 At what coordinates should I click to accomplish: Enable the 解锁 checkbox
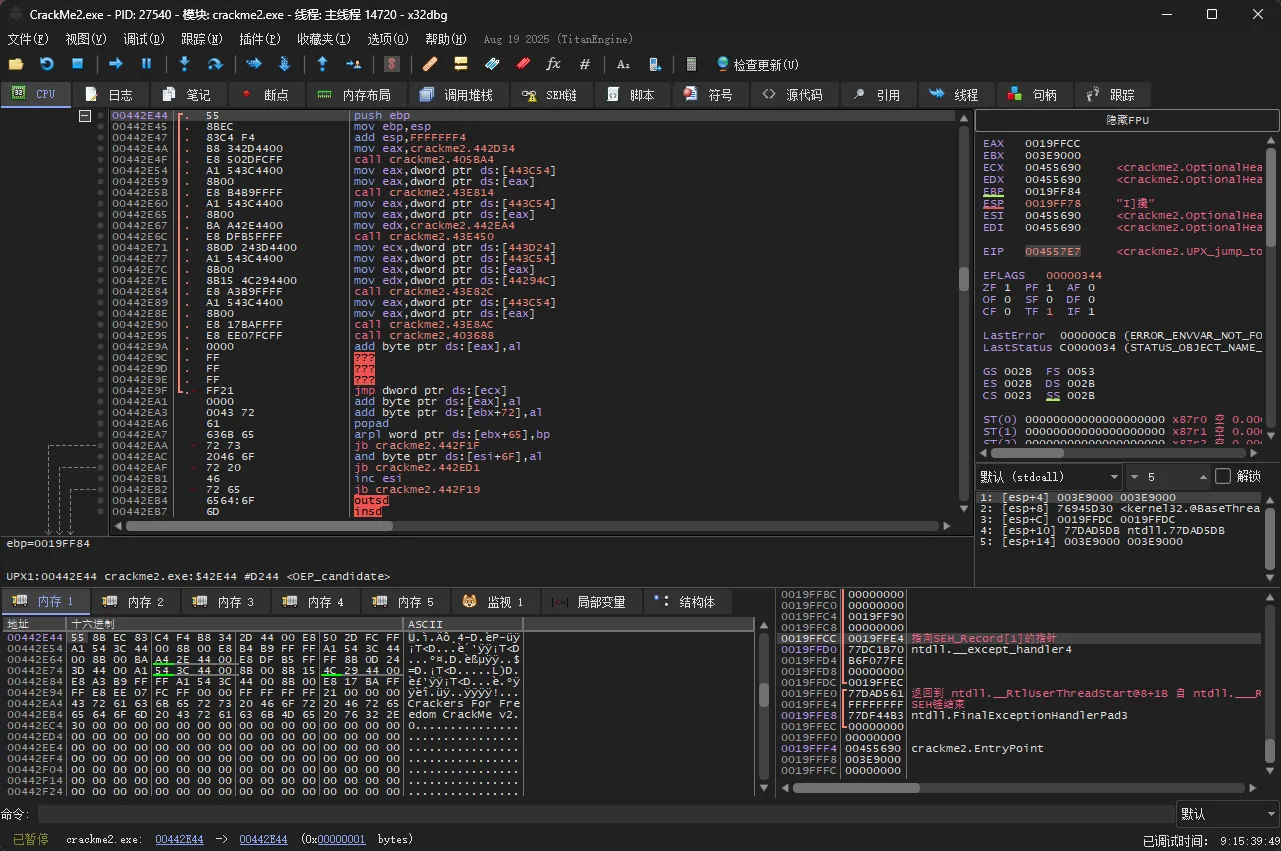[x=1222, y=476]
